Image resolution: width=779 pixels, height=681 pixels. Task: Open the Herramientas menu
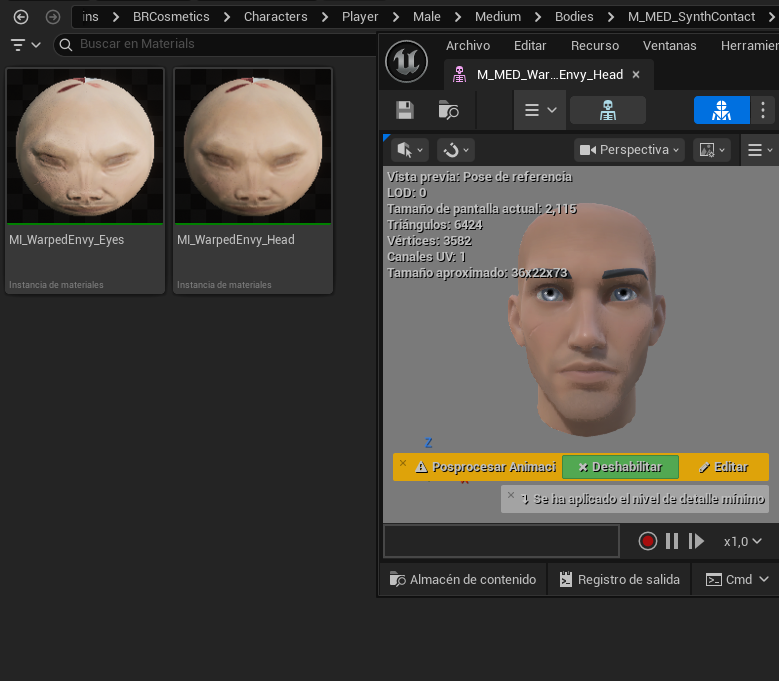(x=749, y=46)
